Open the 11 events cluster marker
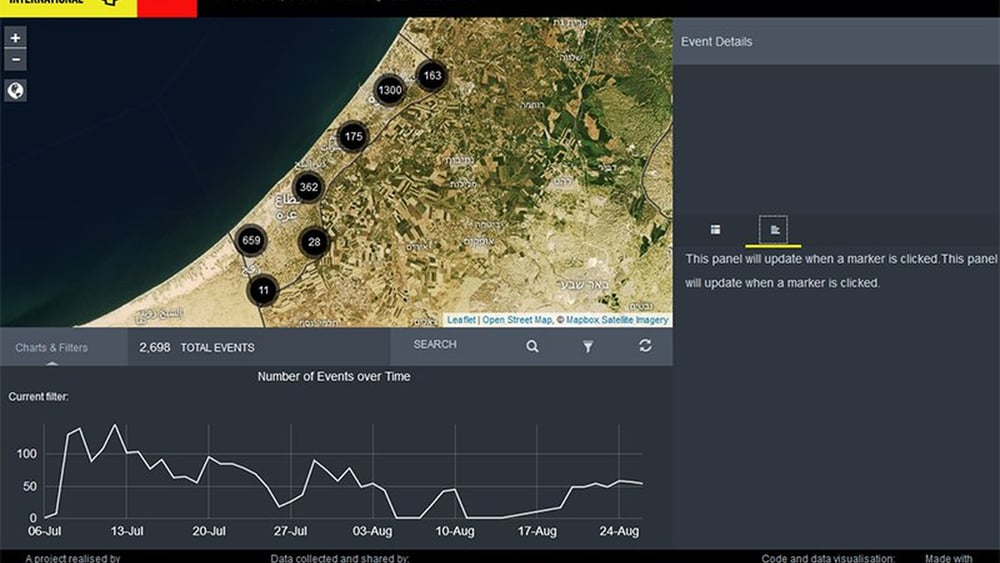Image resolution: width=1000 pixels, height=563 pixels. 263,290
